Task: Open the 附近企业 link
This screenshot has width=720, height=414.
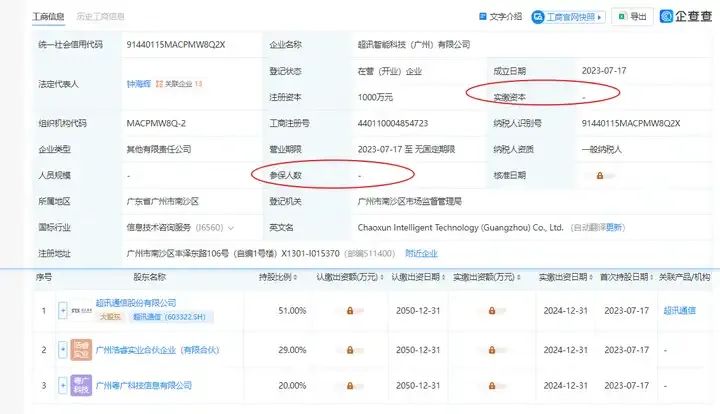Action: (421, 253)
